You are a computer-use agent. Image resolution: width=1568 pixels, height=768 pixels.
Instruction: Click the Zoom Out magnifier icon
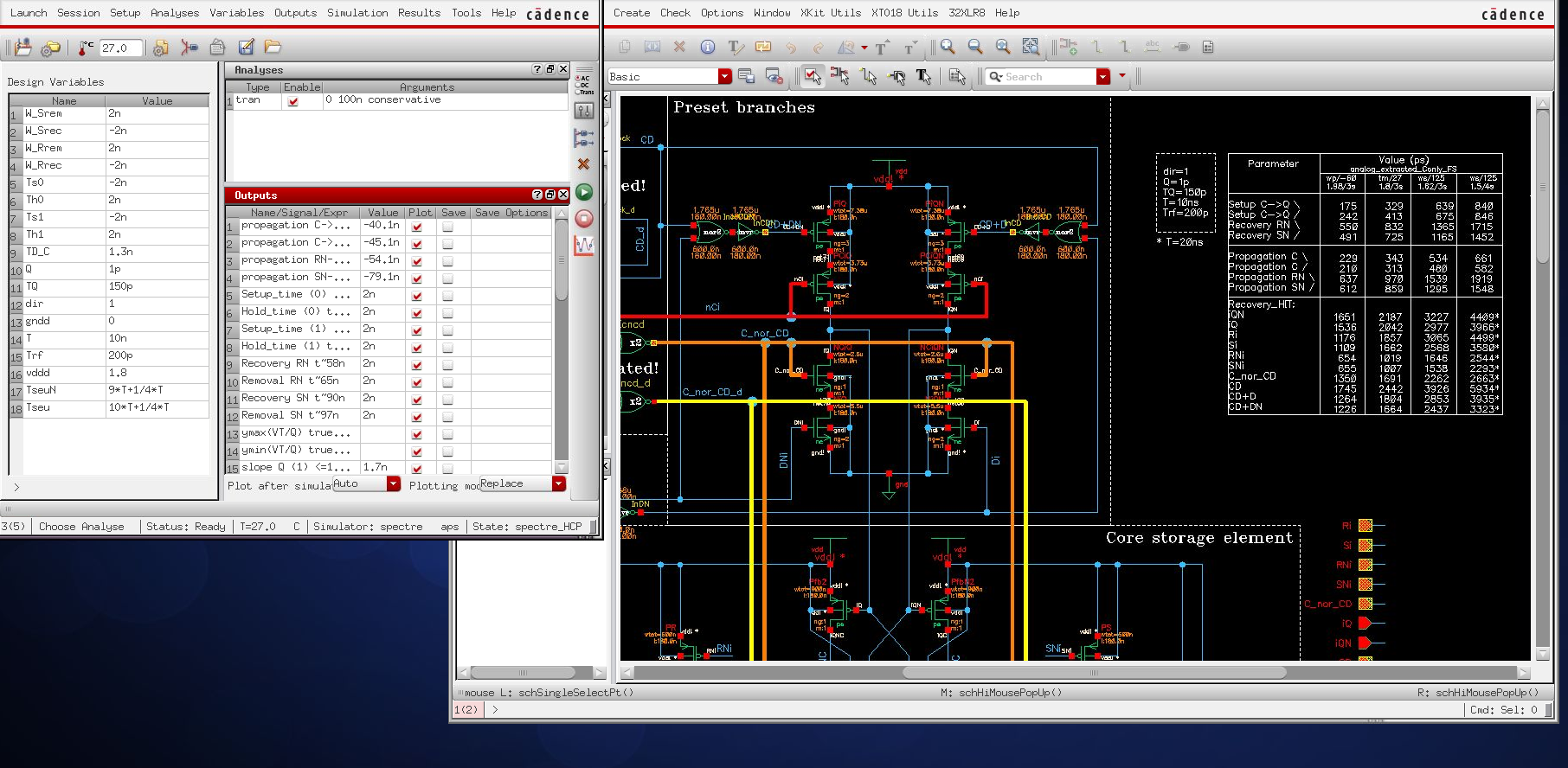[x=975, y=47]
